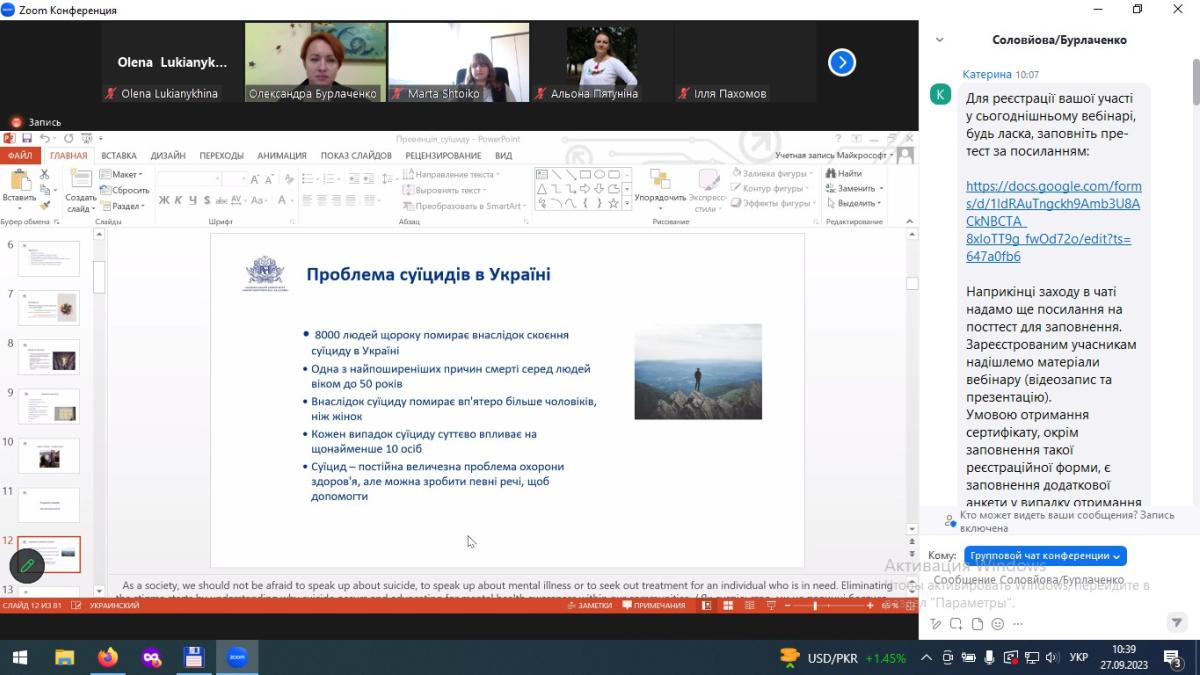
Task: Switch to the ДИЗАЙН ribbon tab
Action: click(168, 156)
